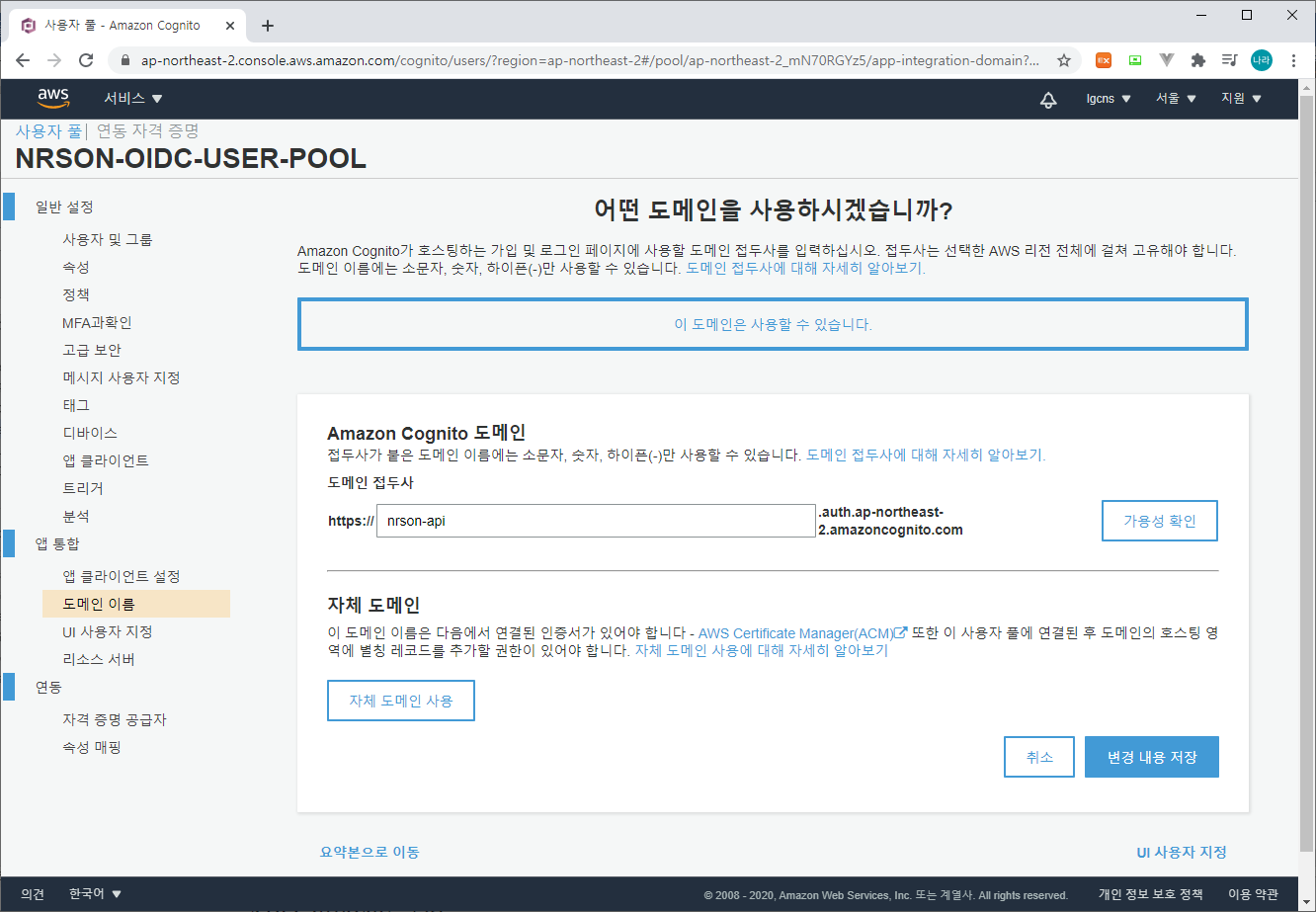
Task: Open Chrome three-dot menu
Action: tap(1293, 60)
